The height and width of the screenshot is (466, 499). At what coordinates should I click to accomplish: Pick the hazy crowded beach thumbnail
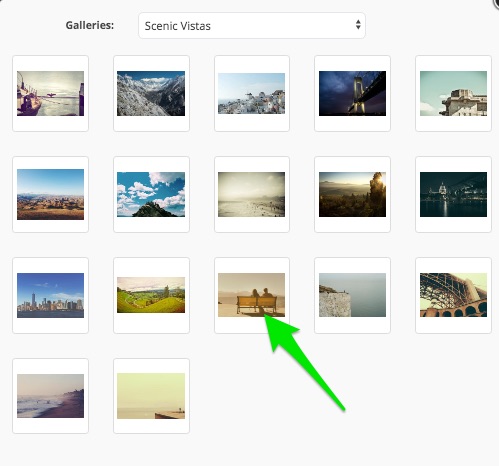pyautogui.click(x=252, y=194)
